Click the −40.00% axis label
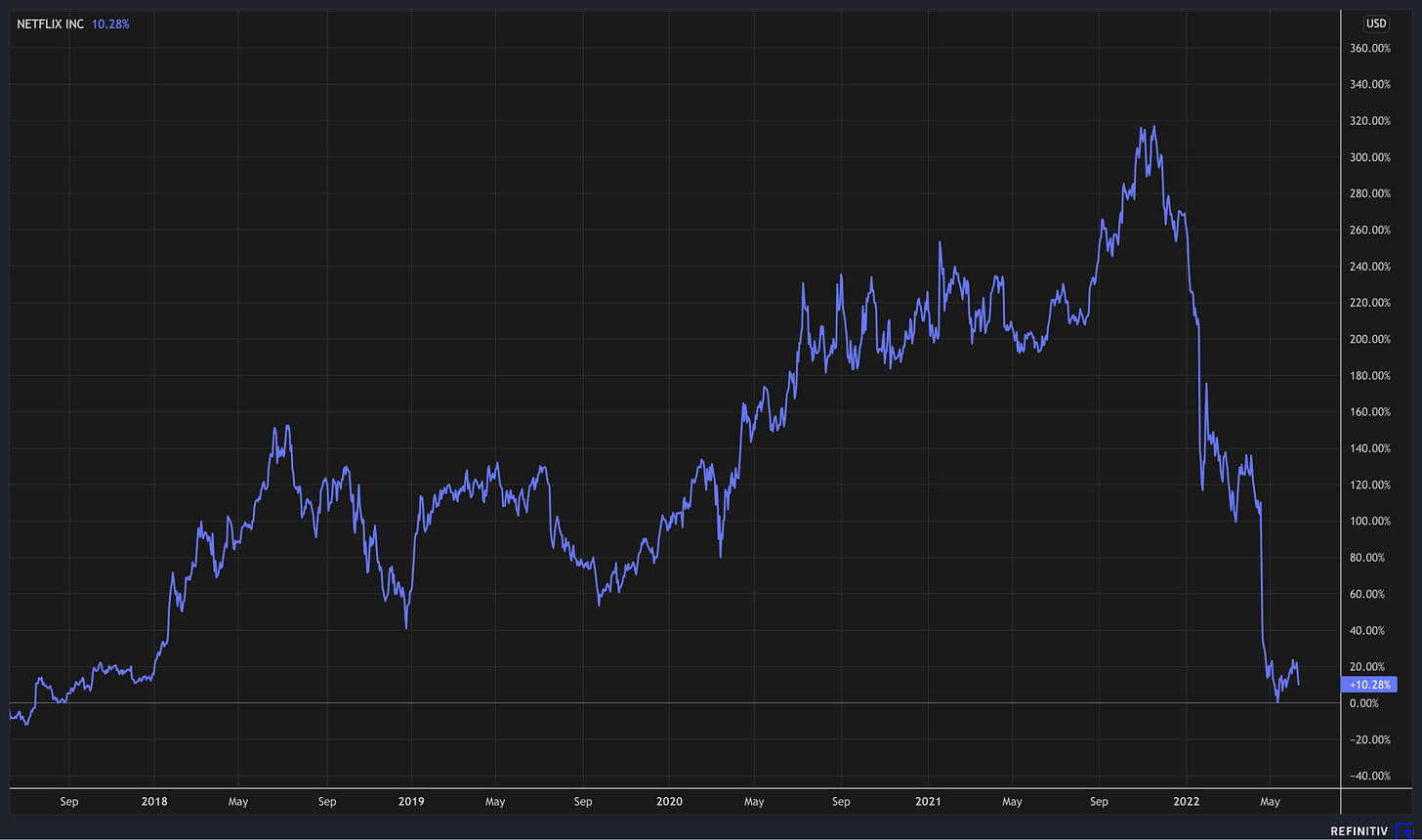Image resolution: width=1422 pixels, height=840 pixels. coord(1369,776)
